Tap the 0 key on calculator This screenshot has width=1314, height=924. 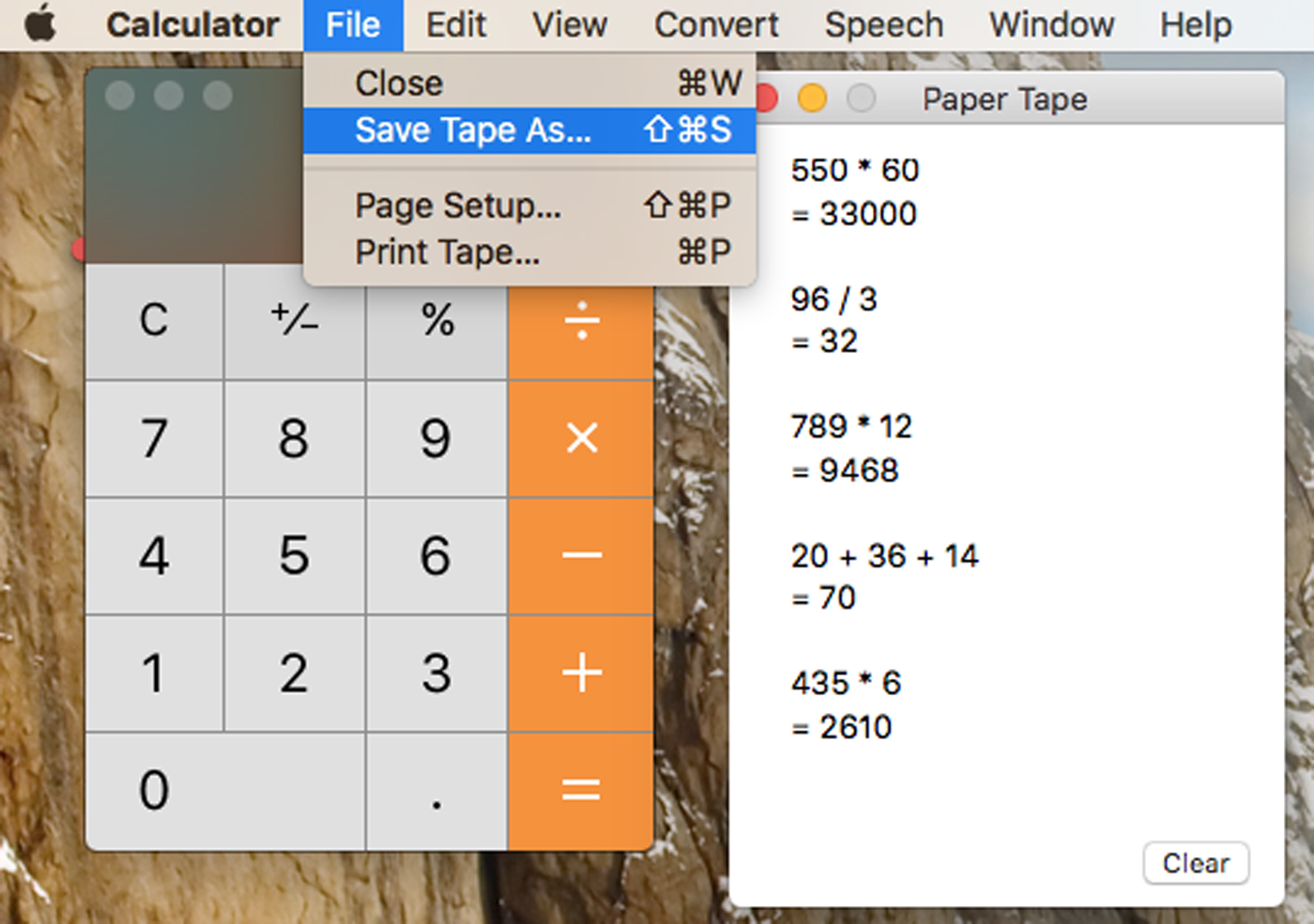point(225,791)
